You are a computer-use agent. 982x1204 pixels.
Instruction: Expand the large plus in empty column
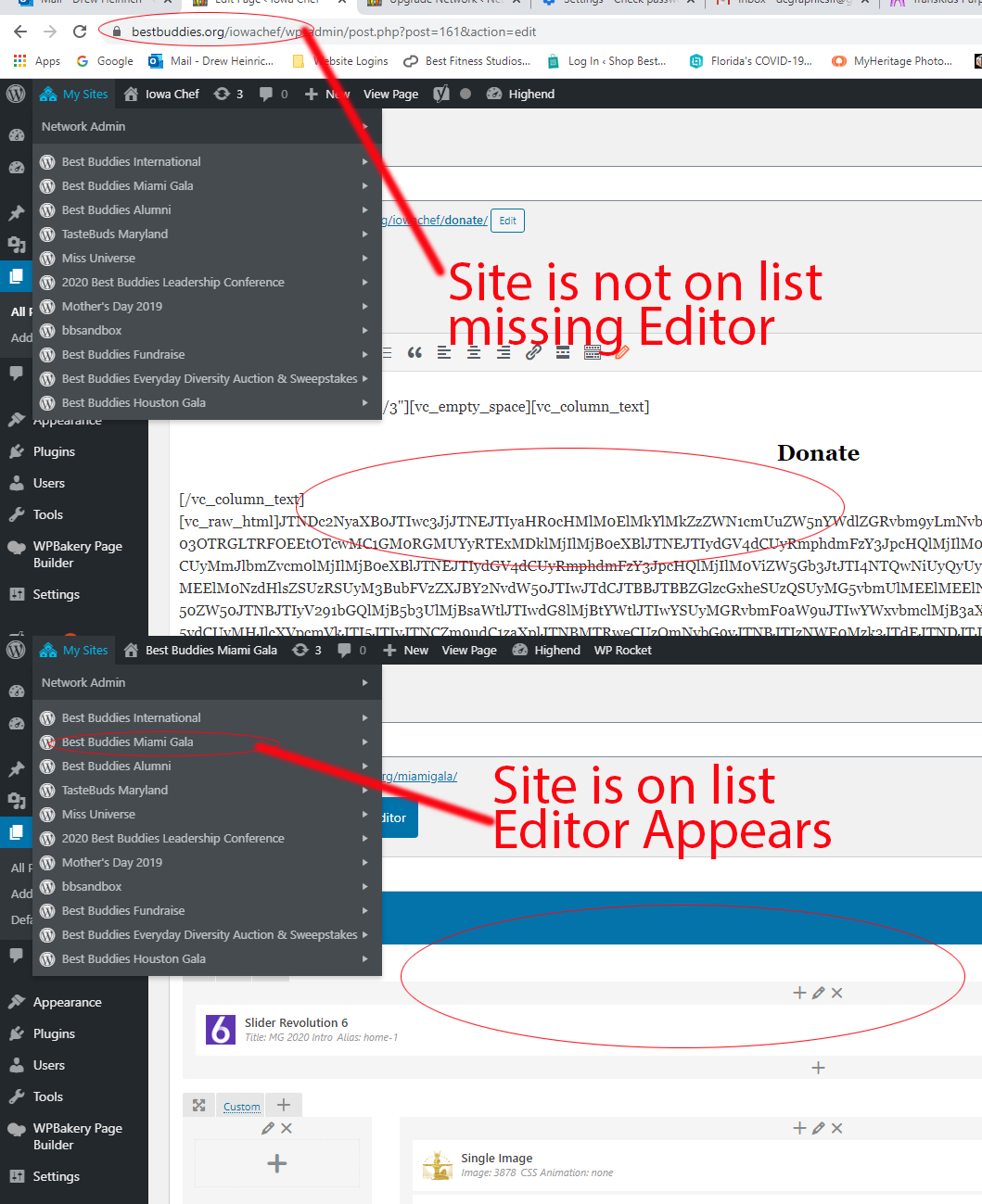[276, 1163]
